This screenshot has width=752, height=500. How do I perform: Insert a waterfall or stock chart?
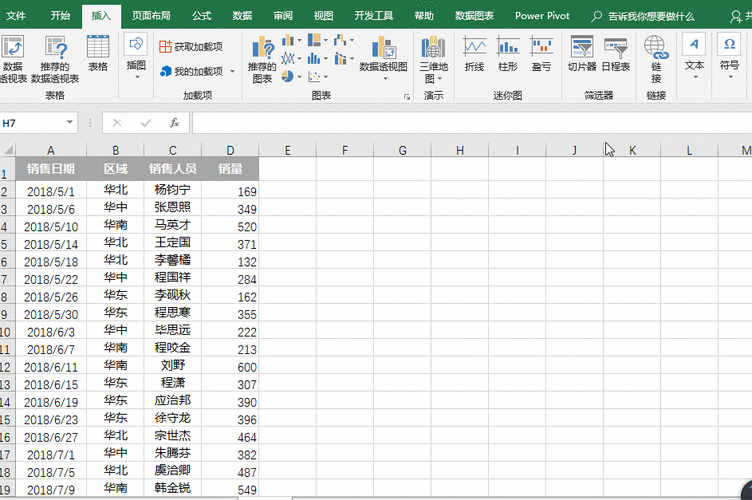[340, 40]
